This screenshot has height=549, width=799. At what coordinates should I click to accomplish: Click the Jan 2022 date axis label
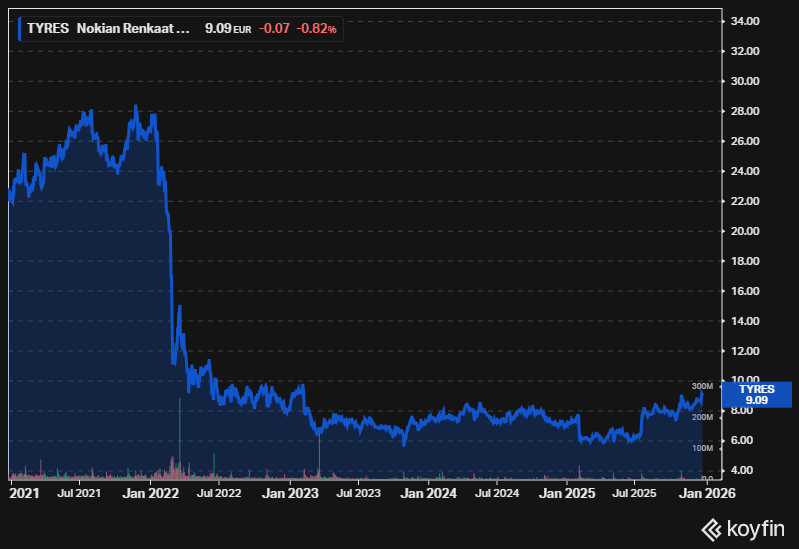click(x=149, y=492)
